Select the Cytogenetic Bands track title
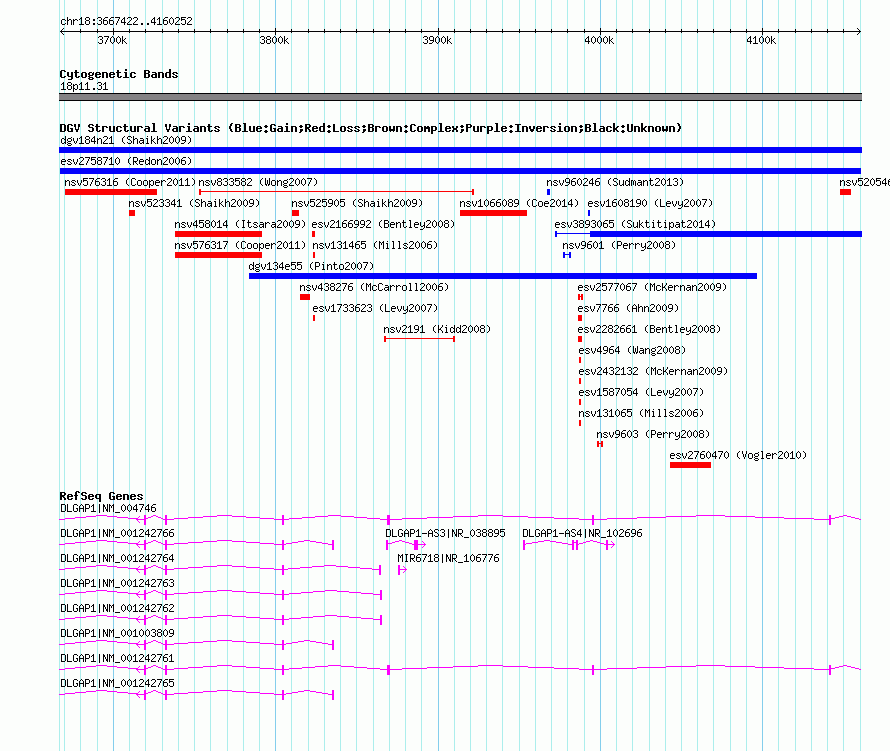890x751 pixels. 119,74
